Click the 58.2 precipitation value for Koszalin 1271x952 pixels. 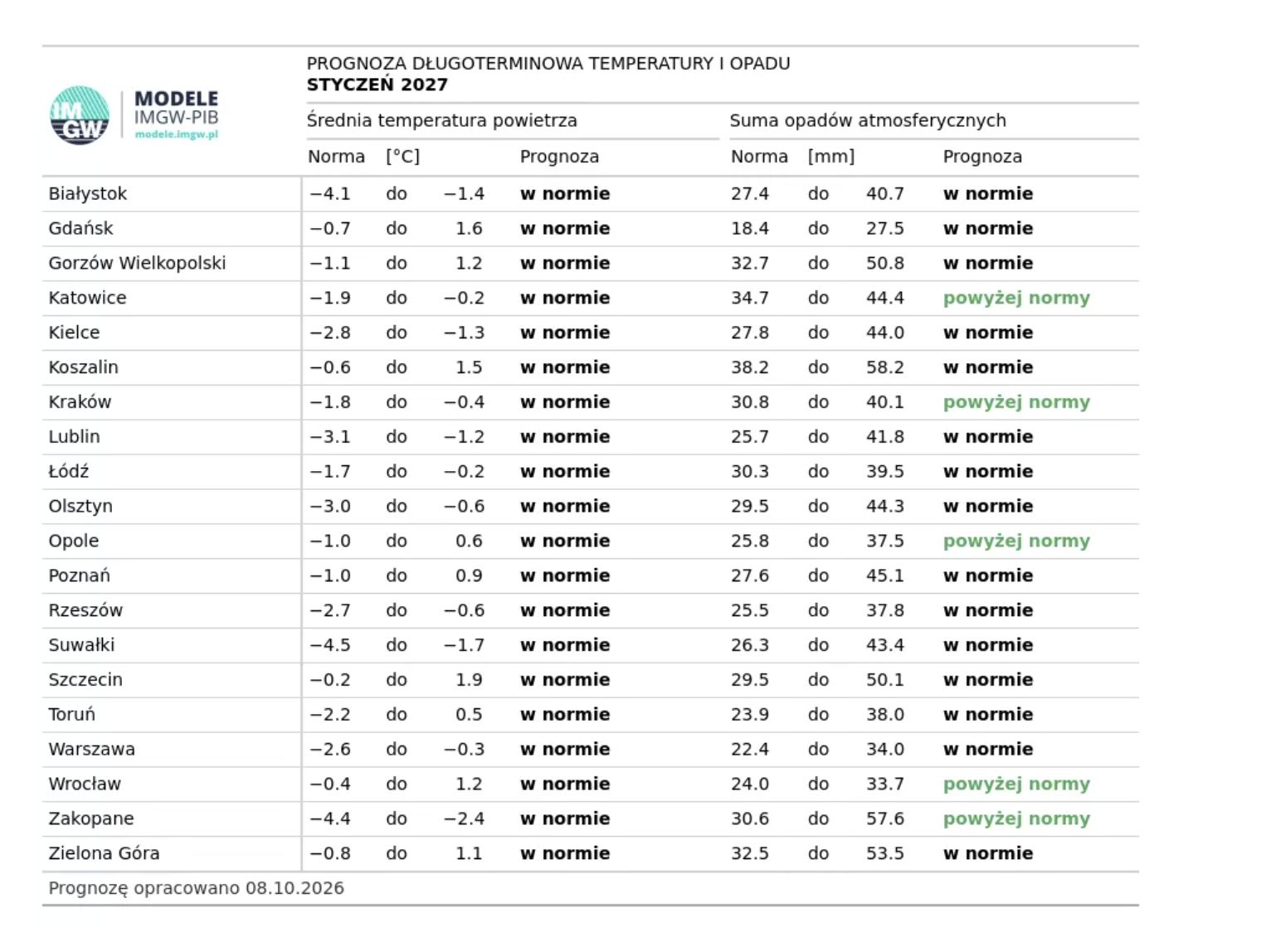point(885,367)
